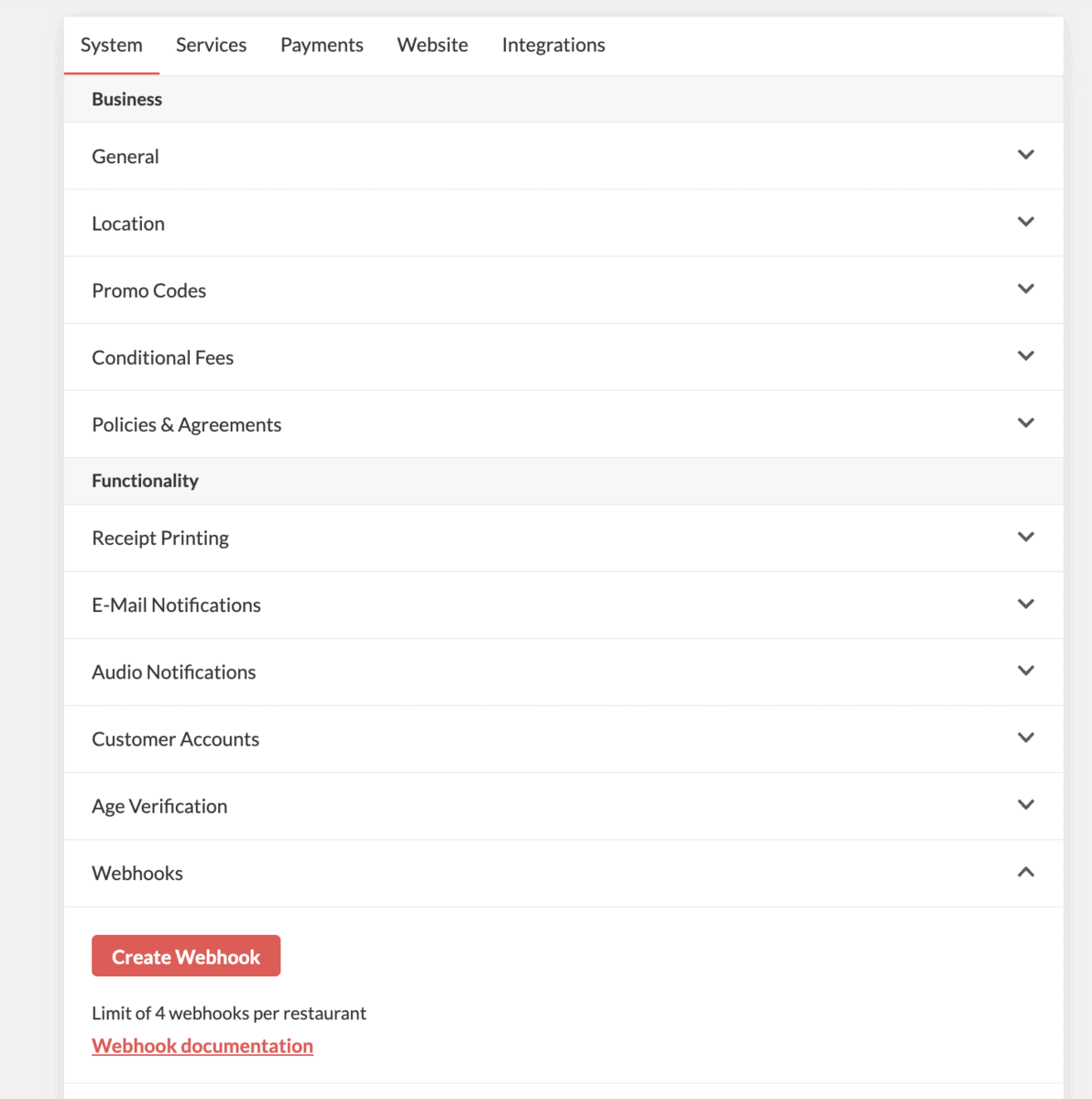Screen dimensions: 1092x1099
Task: Select the Website tab
Action: 432,45
